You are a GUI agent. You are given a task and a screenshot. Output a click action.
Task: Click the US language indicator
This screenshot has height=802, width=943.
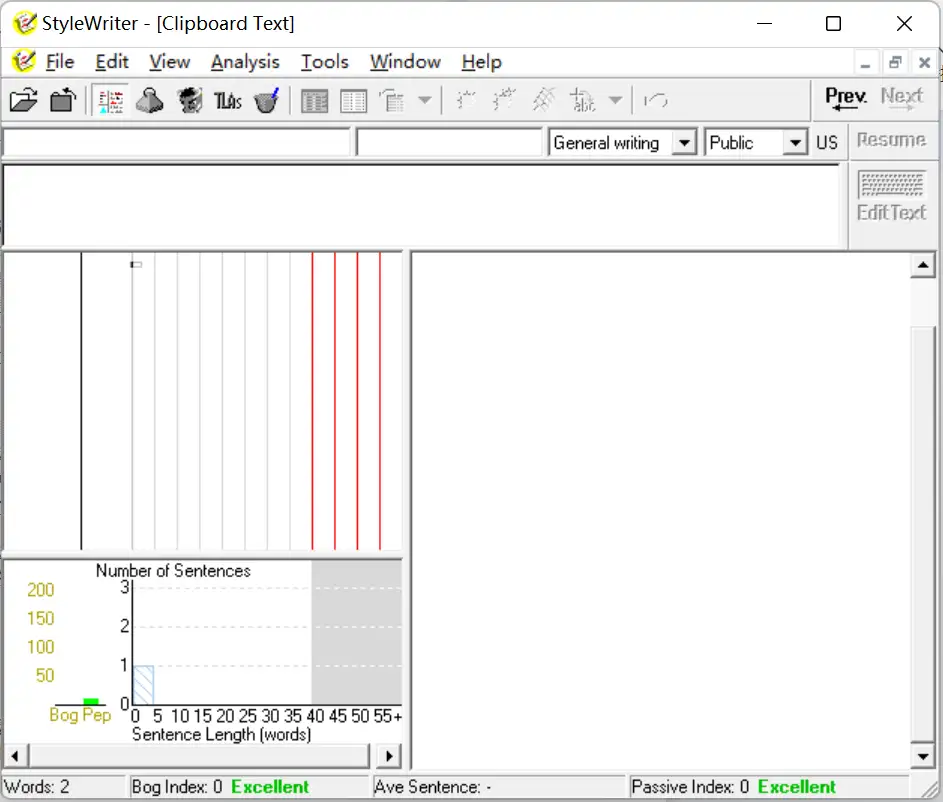pyautogui.click(x=827, y=143)
